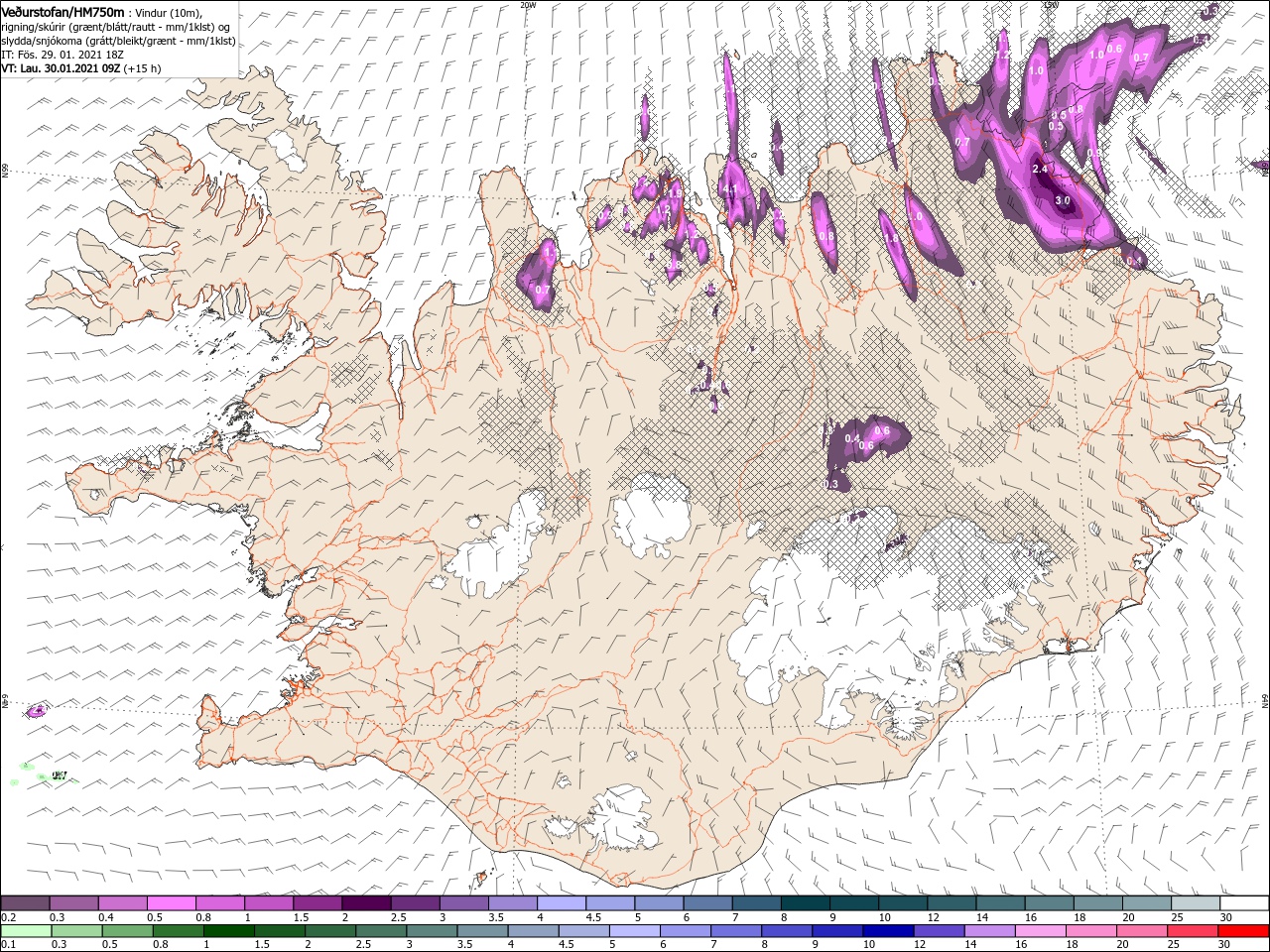Select lower legend swatch between 6 and 7
The width and height of the screenshot is (1270, 952).
[686, 930]
